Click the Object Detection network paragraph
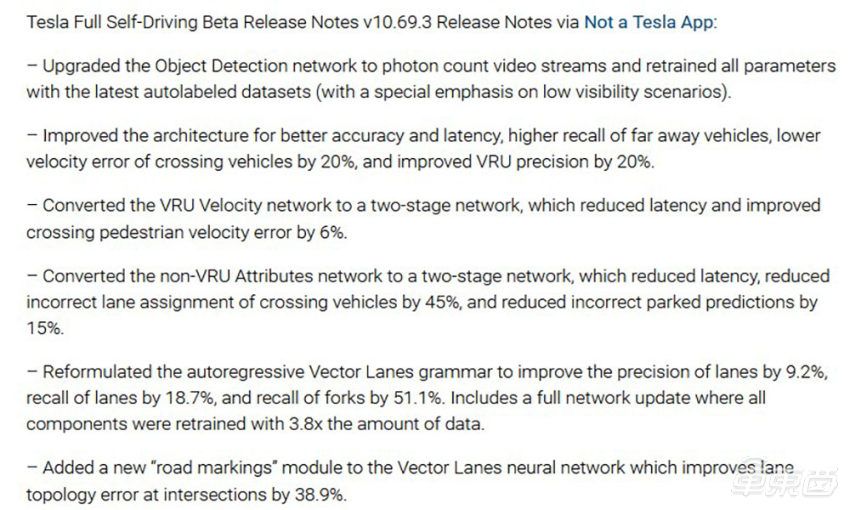This screenshot has height=510, width=850. (431, 79)
